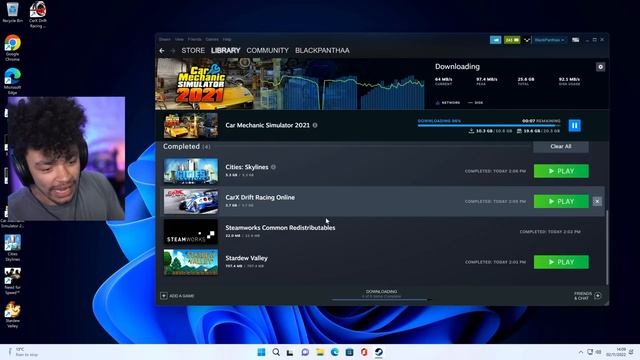Image resolution: width=640 pixels, height=360 pixels.
Task: Click the Steam taskbar icon
Action: point(379,352)
